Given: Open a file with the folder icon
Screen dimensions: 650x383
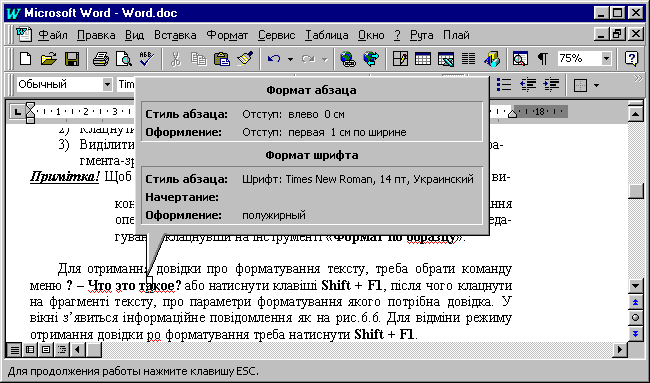Looking at the screenshot, I should click(x=49, y=59).
